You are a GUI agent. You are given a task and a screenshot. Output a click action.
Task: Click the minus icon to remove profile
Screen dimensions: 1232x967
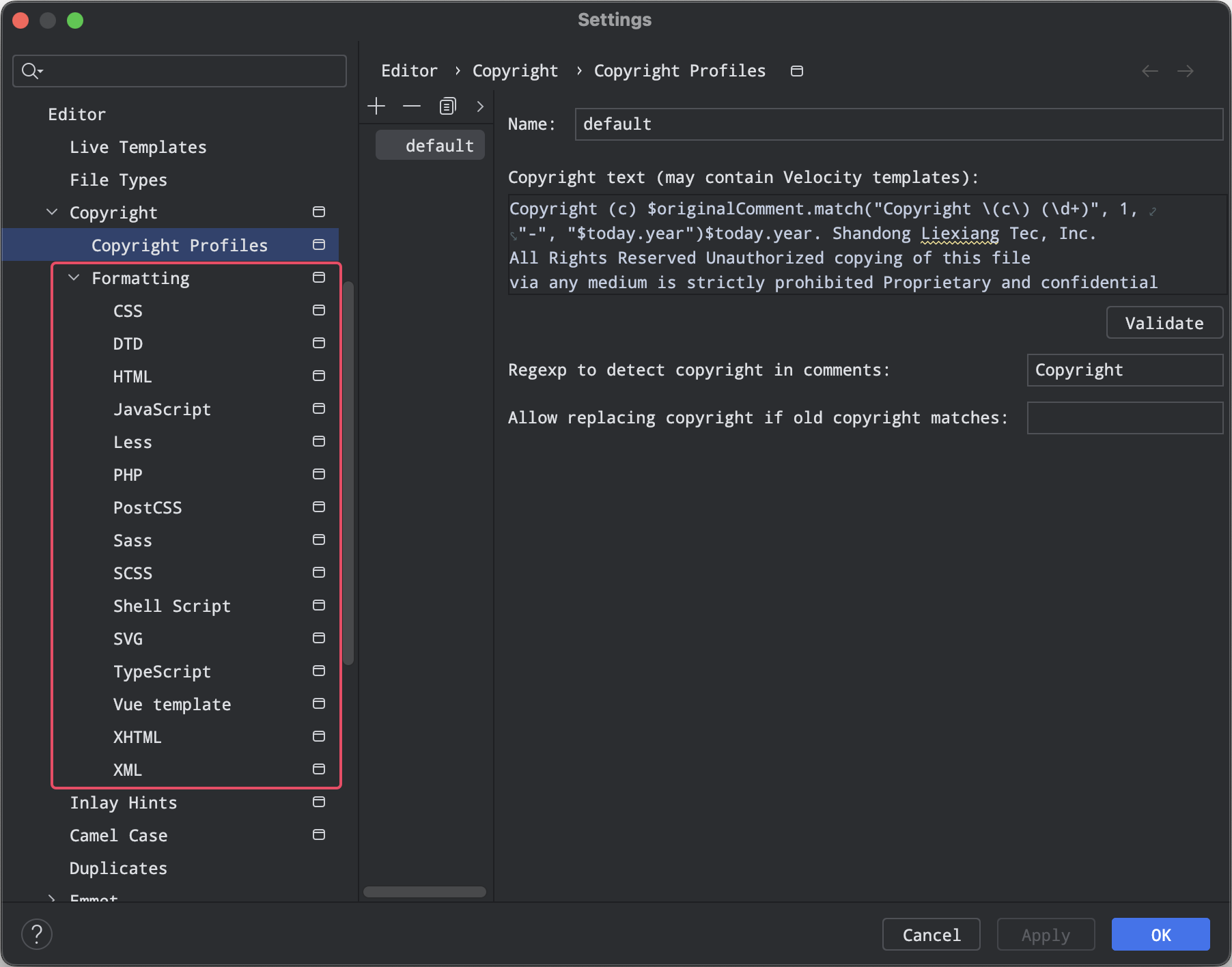point(412,107)
